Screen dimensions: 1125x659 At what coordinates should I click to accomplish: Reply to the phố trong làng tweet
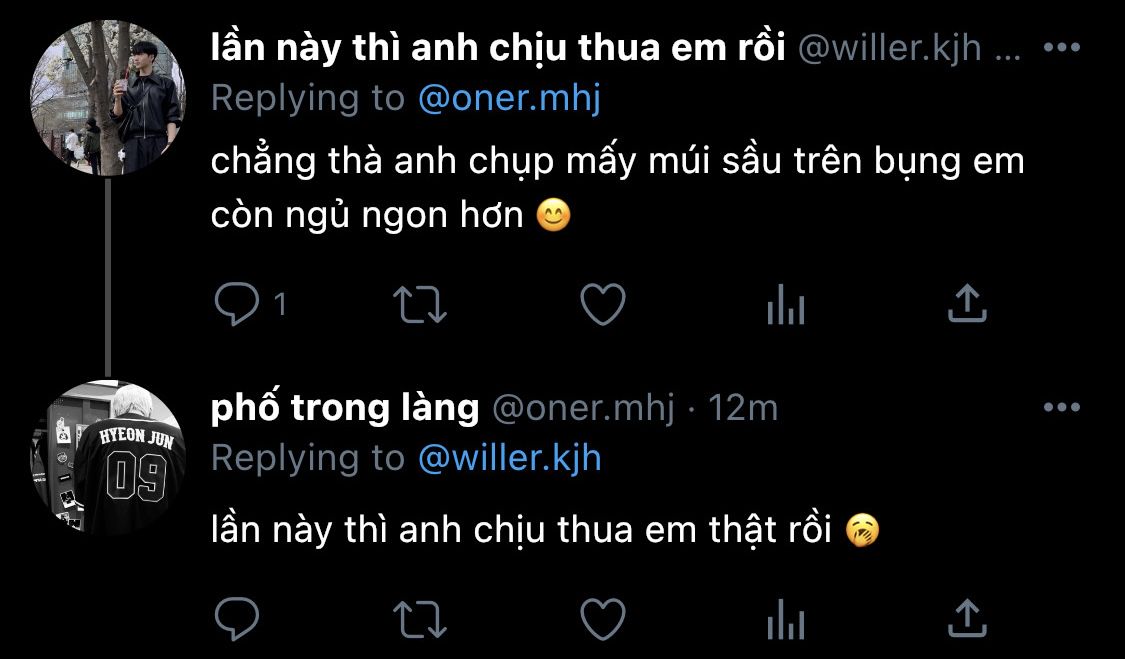point(237,619)
